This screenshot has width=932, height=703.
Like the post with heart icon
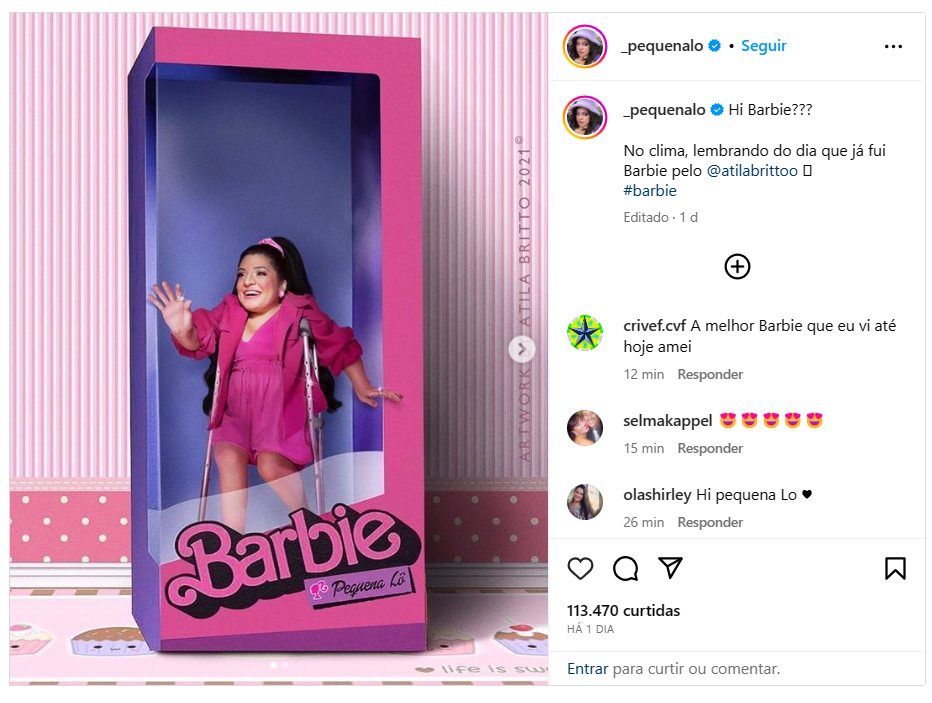coord(580,569)
